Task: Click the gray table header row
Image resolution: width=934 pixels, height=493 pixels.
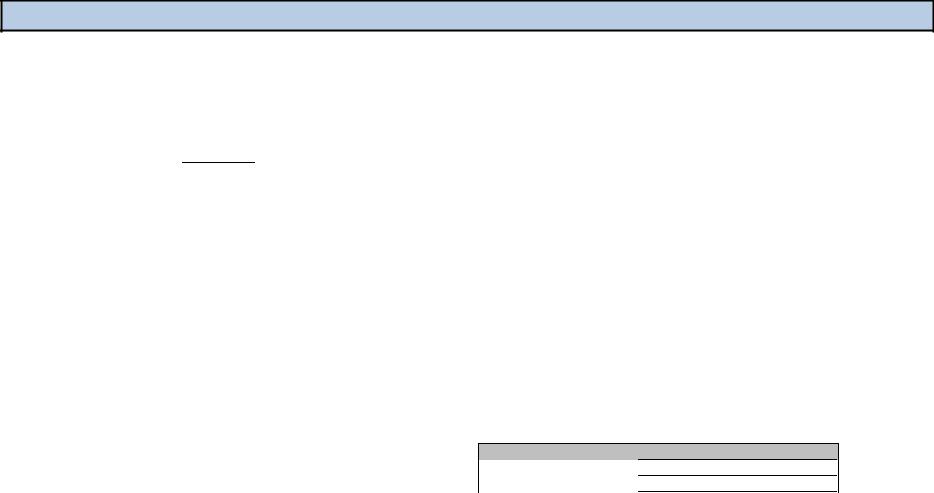Action: click(658, 451)
